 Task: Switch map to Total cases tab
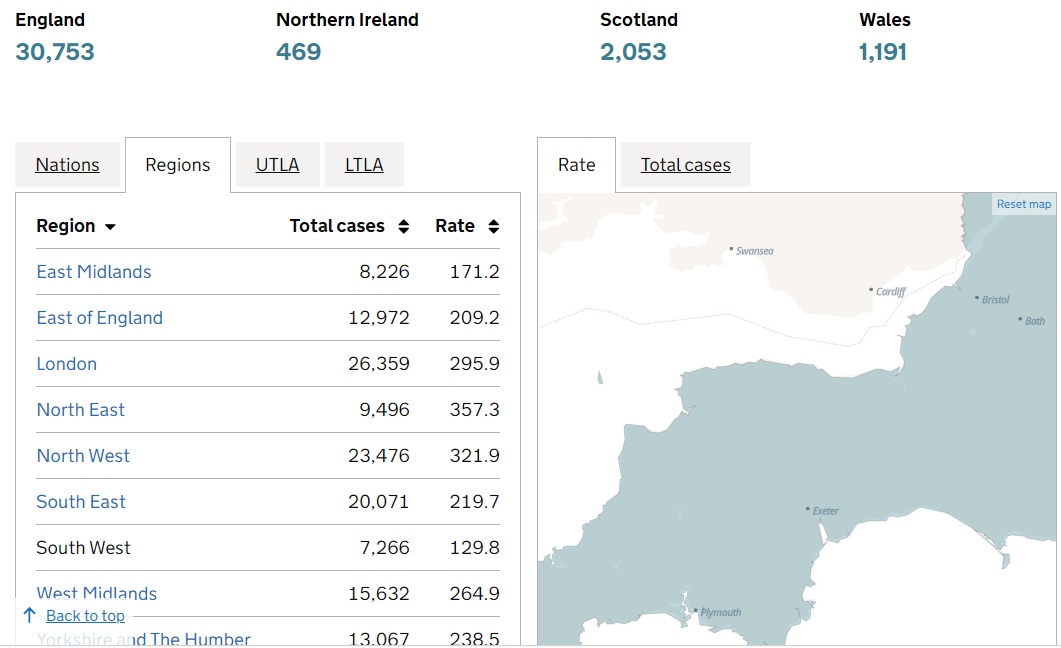point(685,165)
